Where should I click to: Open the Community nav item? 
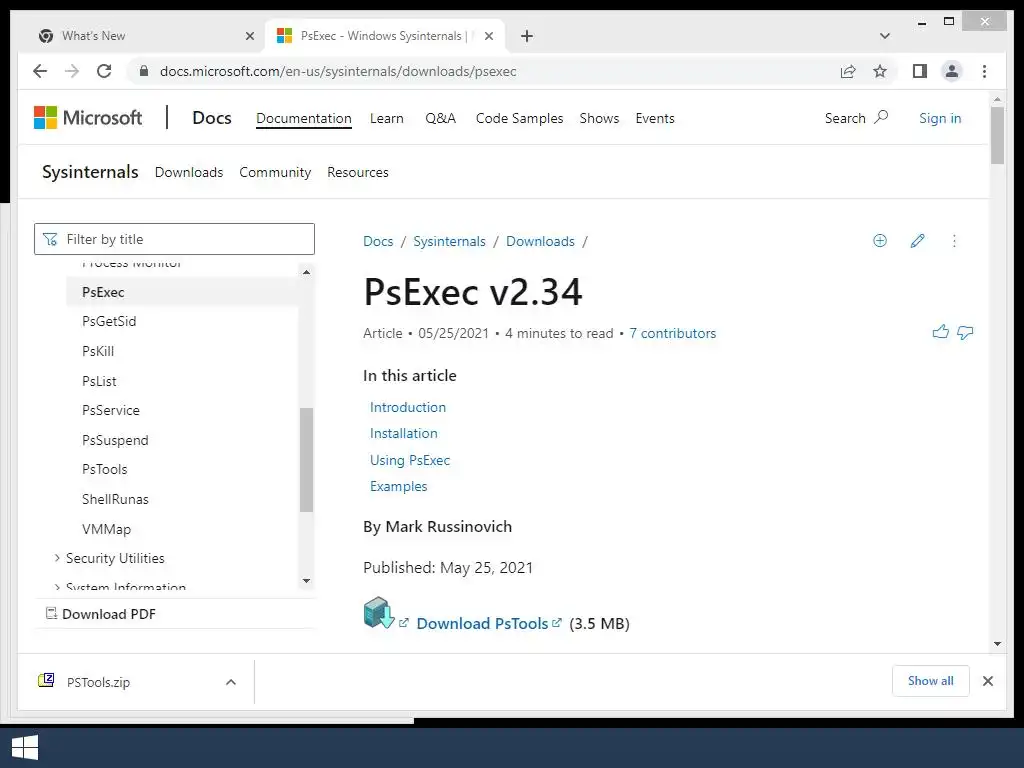[275, 172]
